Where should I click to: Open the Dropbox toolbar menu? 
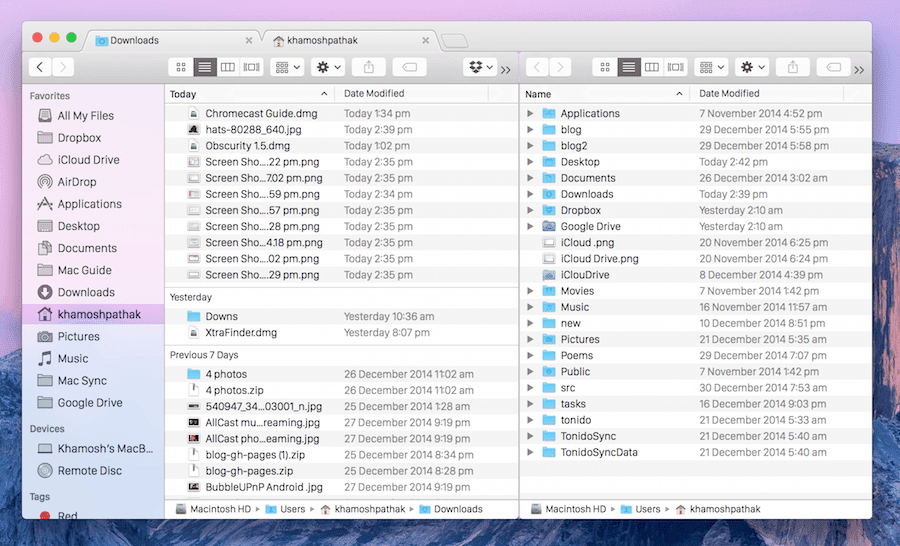tap(480, 67)
